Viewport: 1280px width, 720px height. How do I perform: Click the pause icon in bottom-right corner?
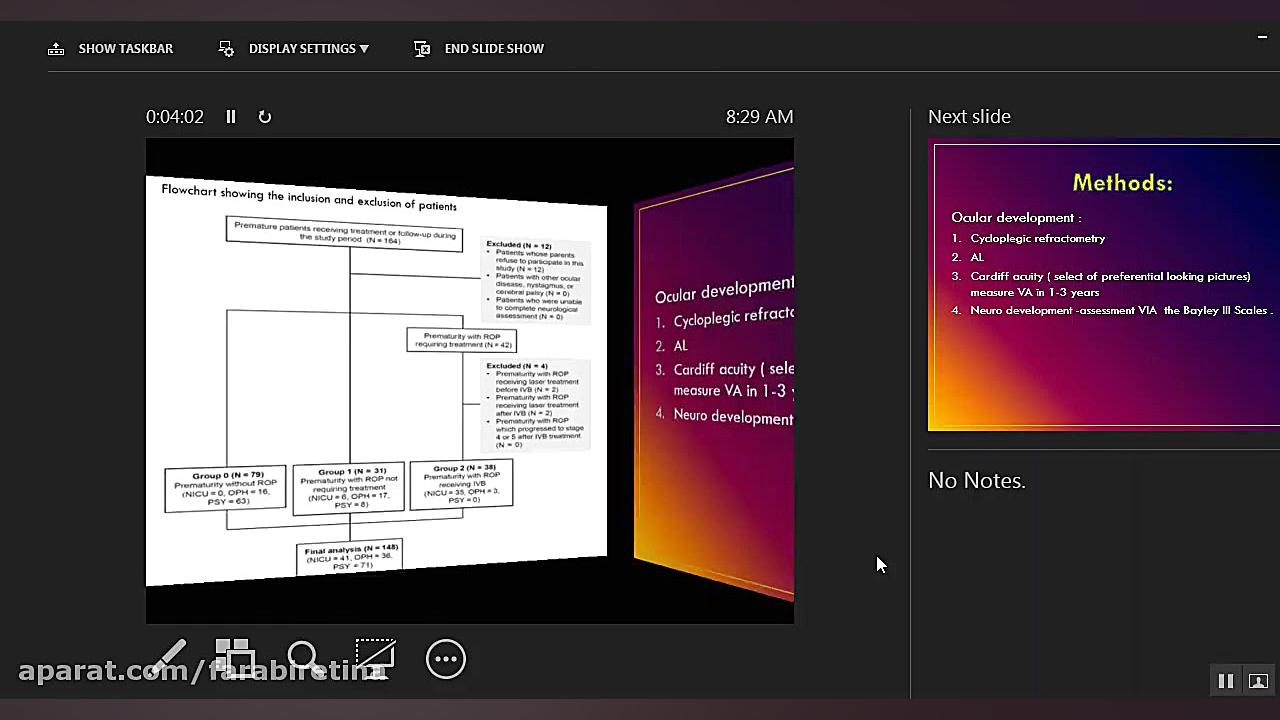tap(1226, 681)
